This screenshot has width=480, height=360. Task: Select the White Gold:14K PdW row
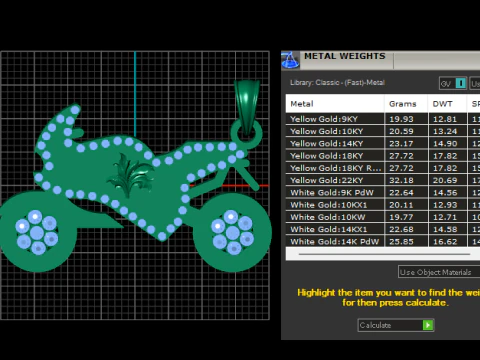(x=383, y=241)
